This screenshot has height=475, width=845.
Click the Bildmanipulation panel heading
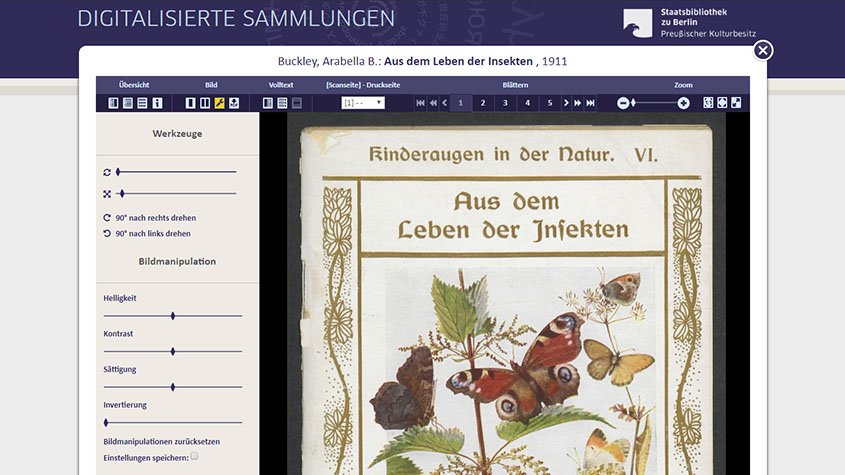pyautogui.click(x=177, y=261)
